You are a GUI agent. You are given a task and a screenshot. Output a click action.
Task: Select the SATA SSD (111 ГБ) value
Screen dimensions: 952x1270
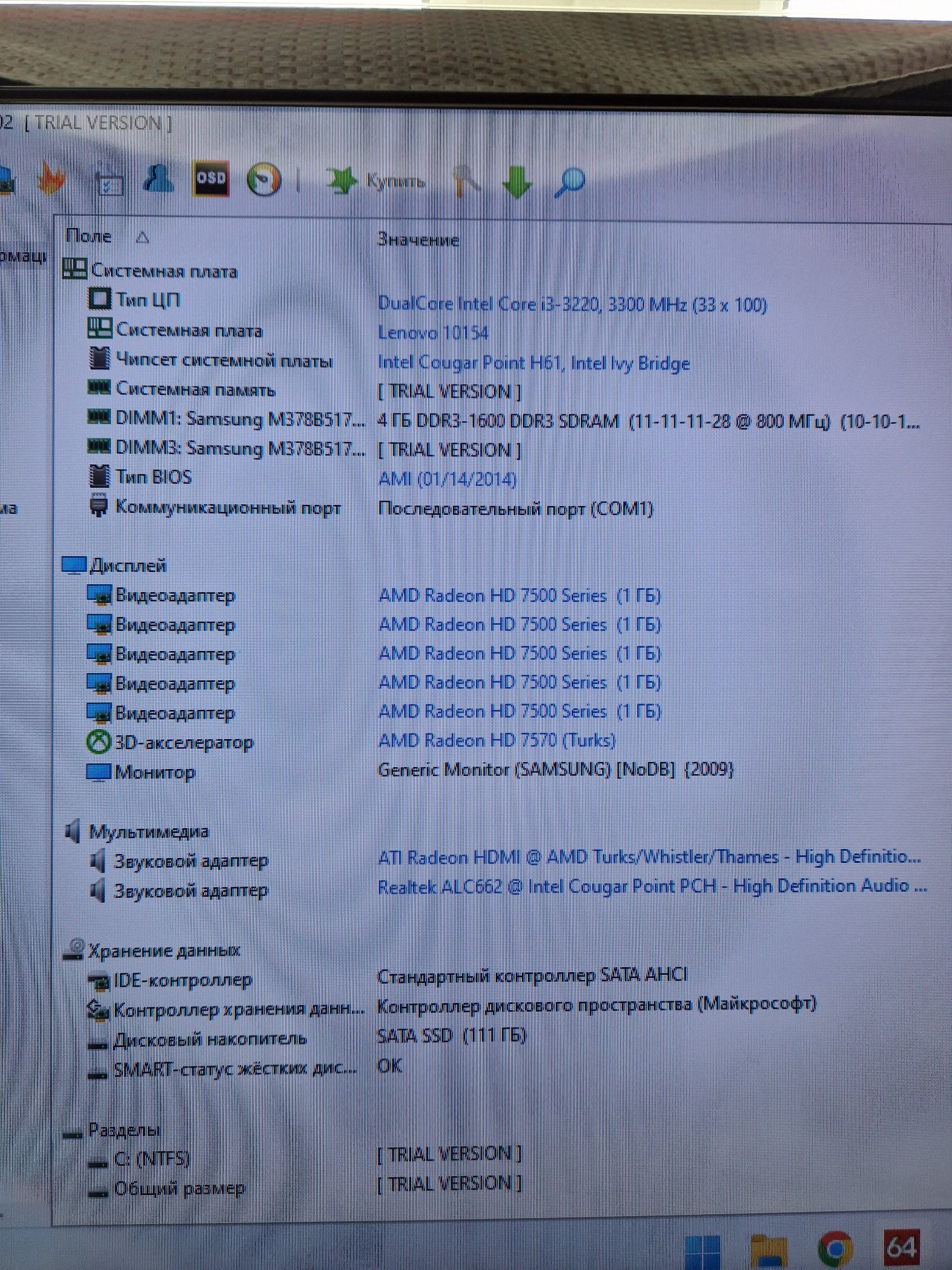click(x=452, y=1036)
